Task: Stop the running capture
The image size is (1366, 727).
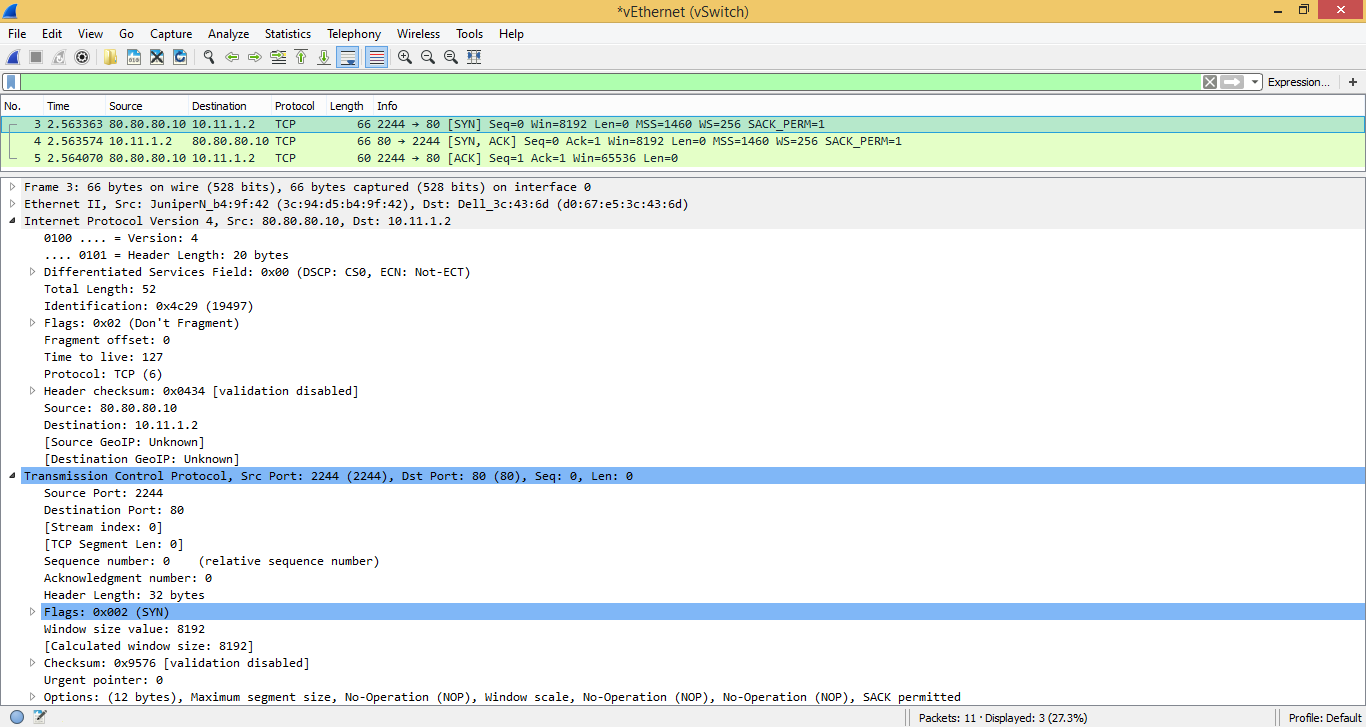Action: tap(36, 57)
